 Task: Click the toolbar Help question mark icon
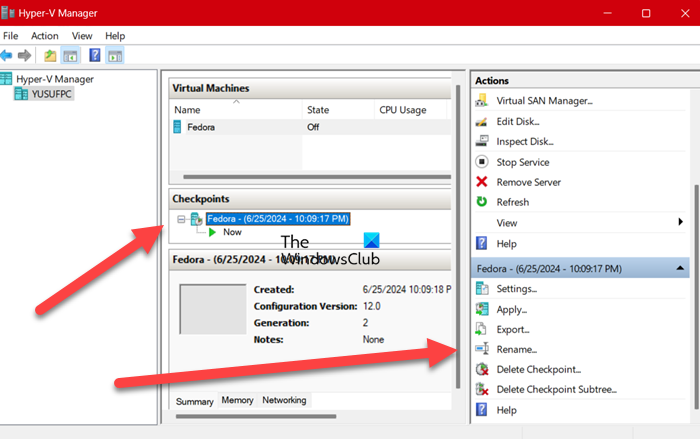pyautogui.click(x=95, y=55)
